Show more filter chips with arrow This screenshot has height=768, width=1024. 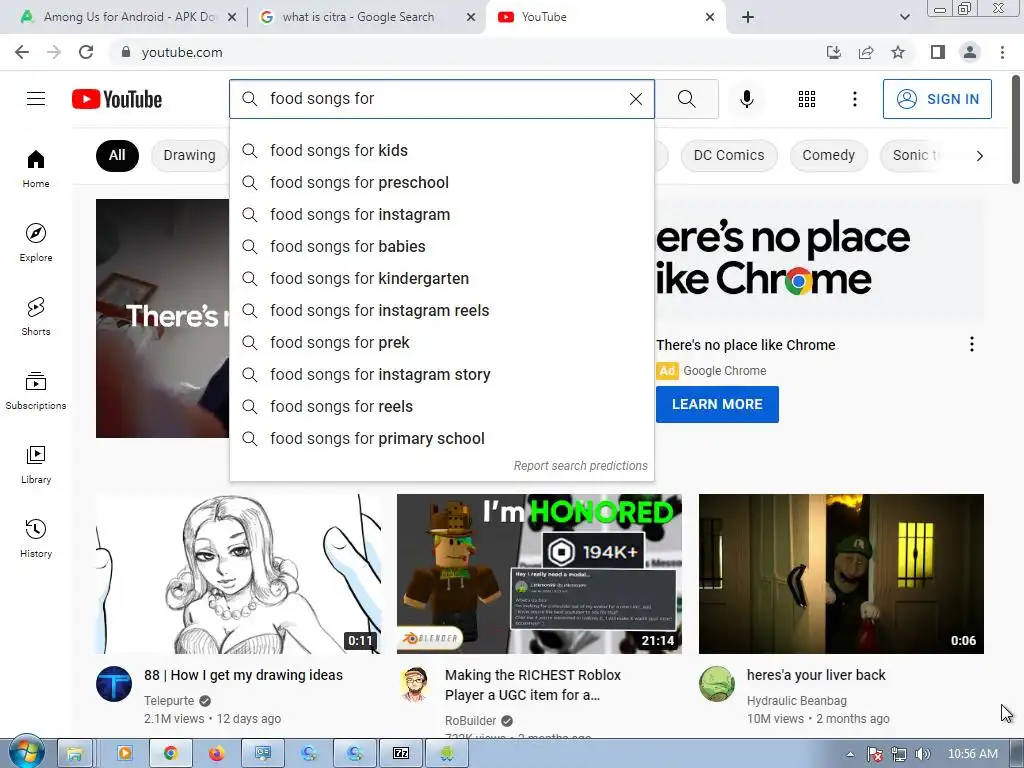pyautogui.click(x=979, y=155)
